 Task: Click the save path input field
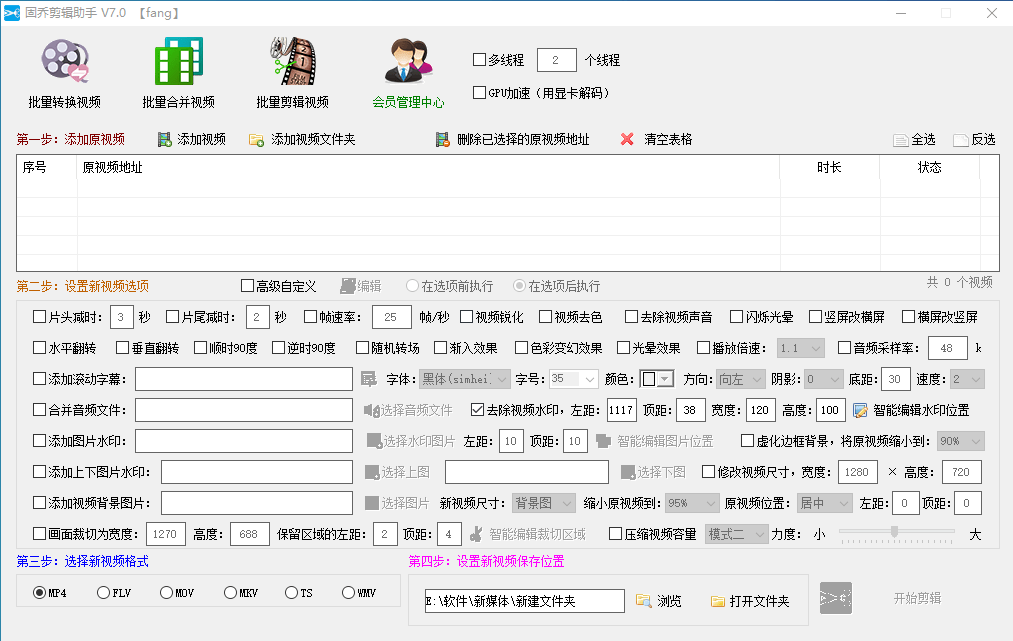click(523, 600)
